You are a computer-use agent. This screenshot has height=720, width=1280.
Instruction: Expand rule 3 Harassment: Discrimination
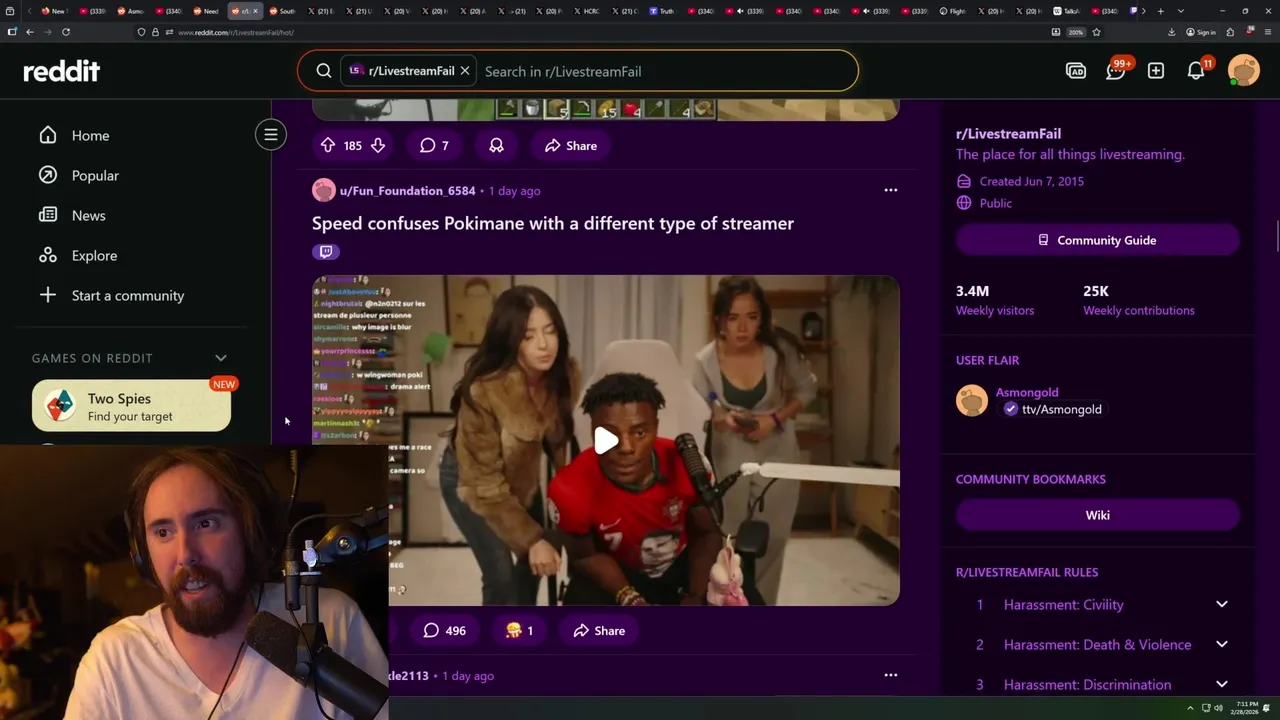click(1222, 684)
